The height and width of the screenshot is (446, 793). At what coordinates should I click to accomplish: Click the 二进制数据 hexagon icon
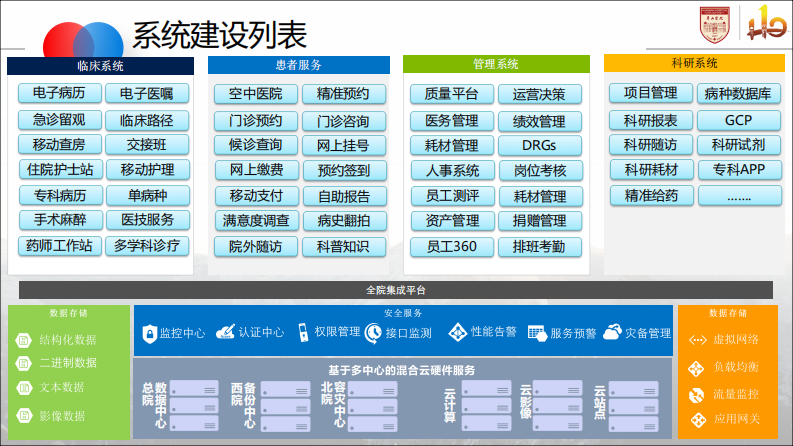coord(24,363)
